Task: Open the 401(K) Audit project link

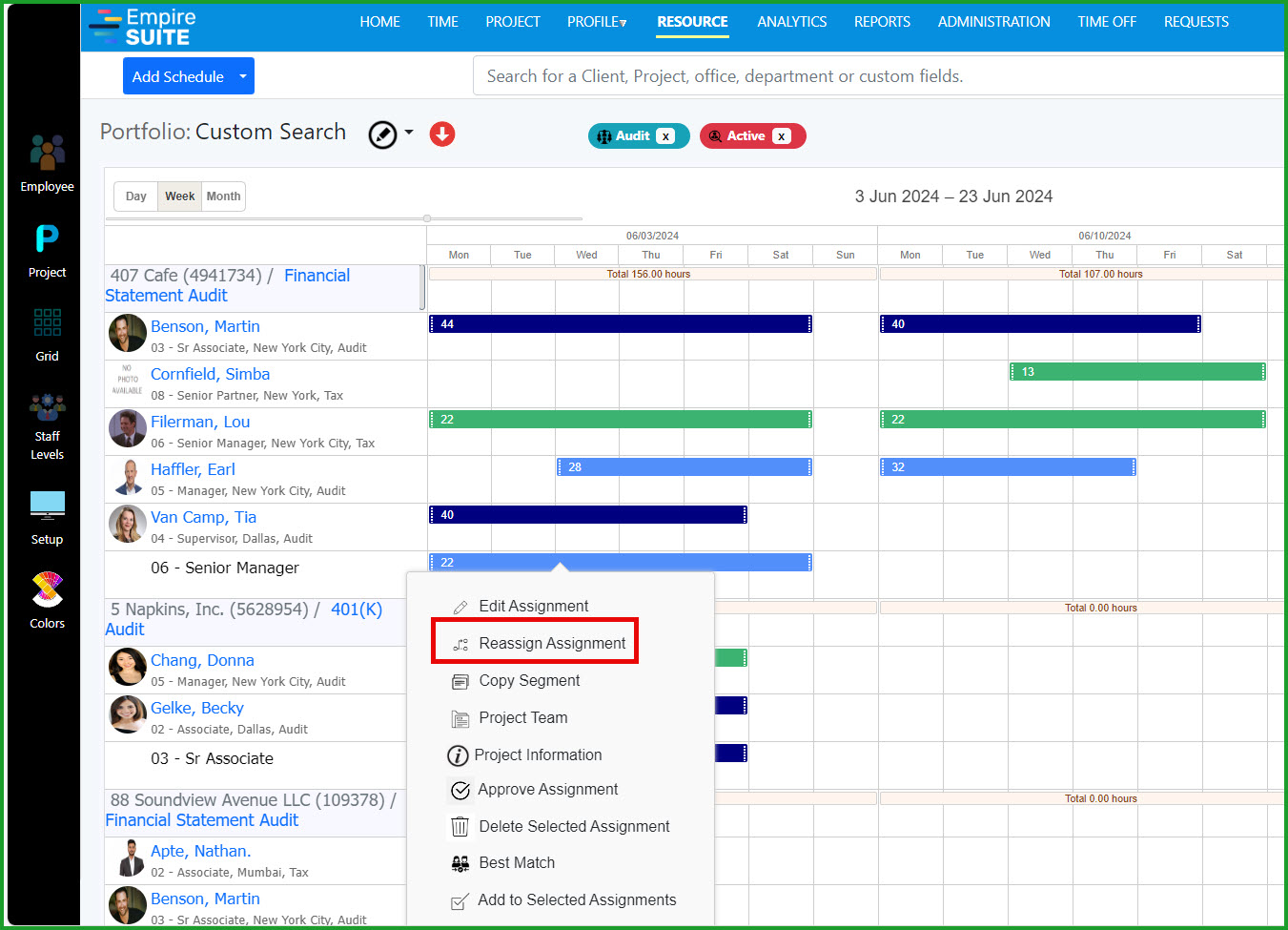Action: (243, 619)
